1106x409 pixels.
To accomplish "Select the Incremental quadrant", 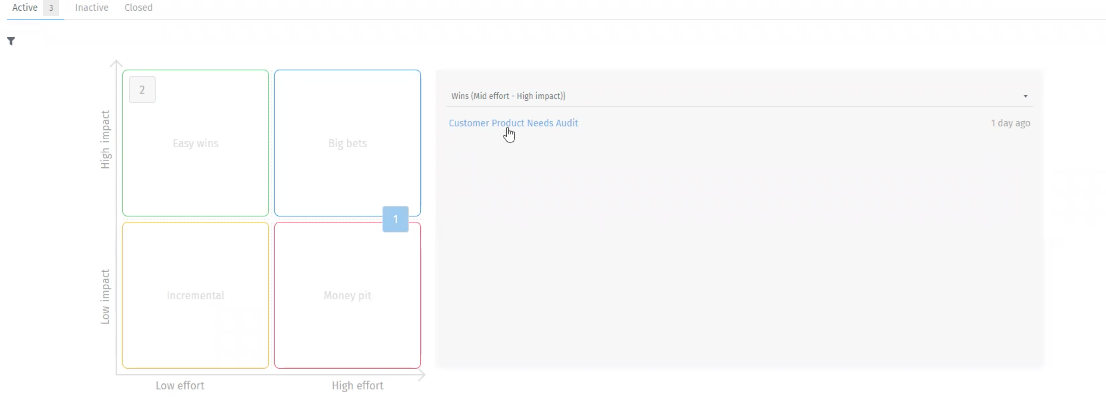I will (195, 295).
